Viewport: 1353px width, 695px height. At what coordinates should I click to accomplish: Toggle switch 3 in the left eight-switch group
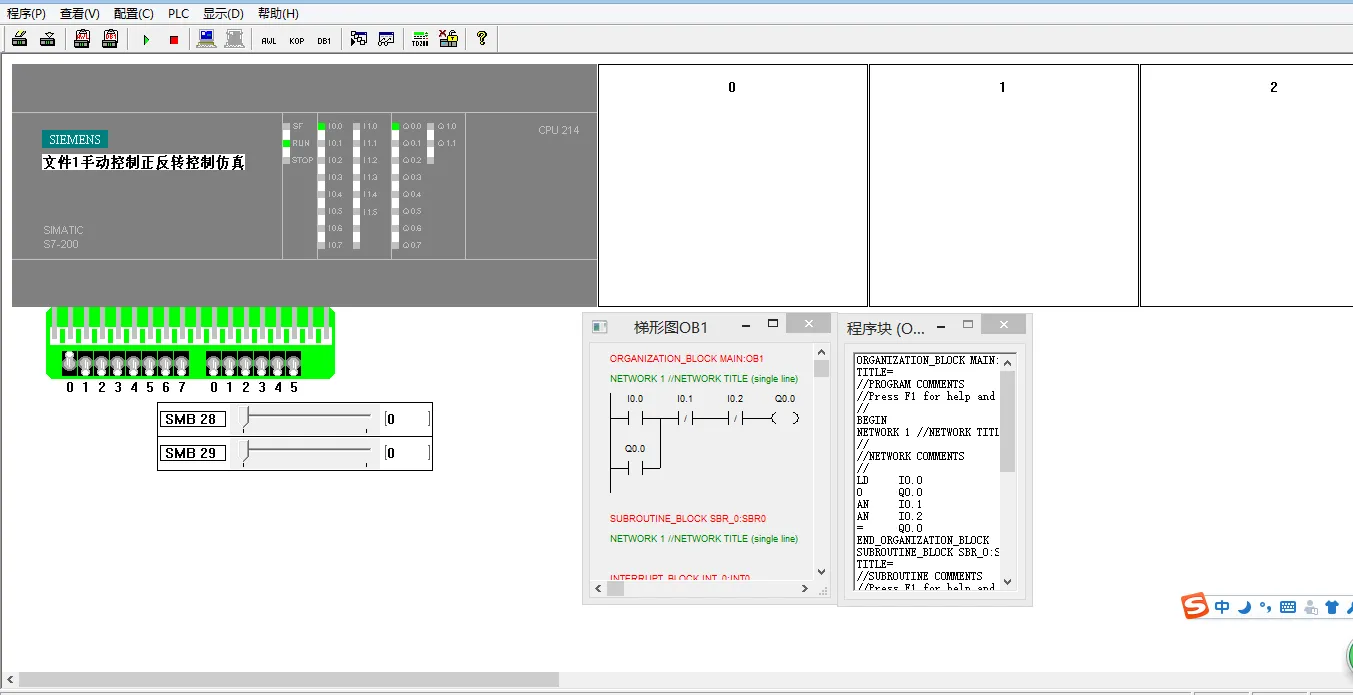118,363
